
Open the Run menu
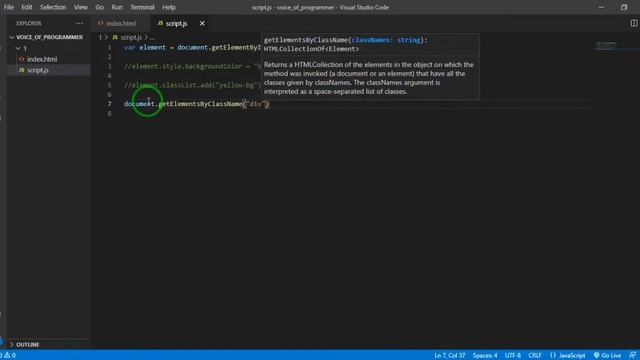(x=117, y=7)
